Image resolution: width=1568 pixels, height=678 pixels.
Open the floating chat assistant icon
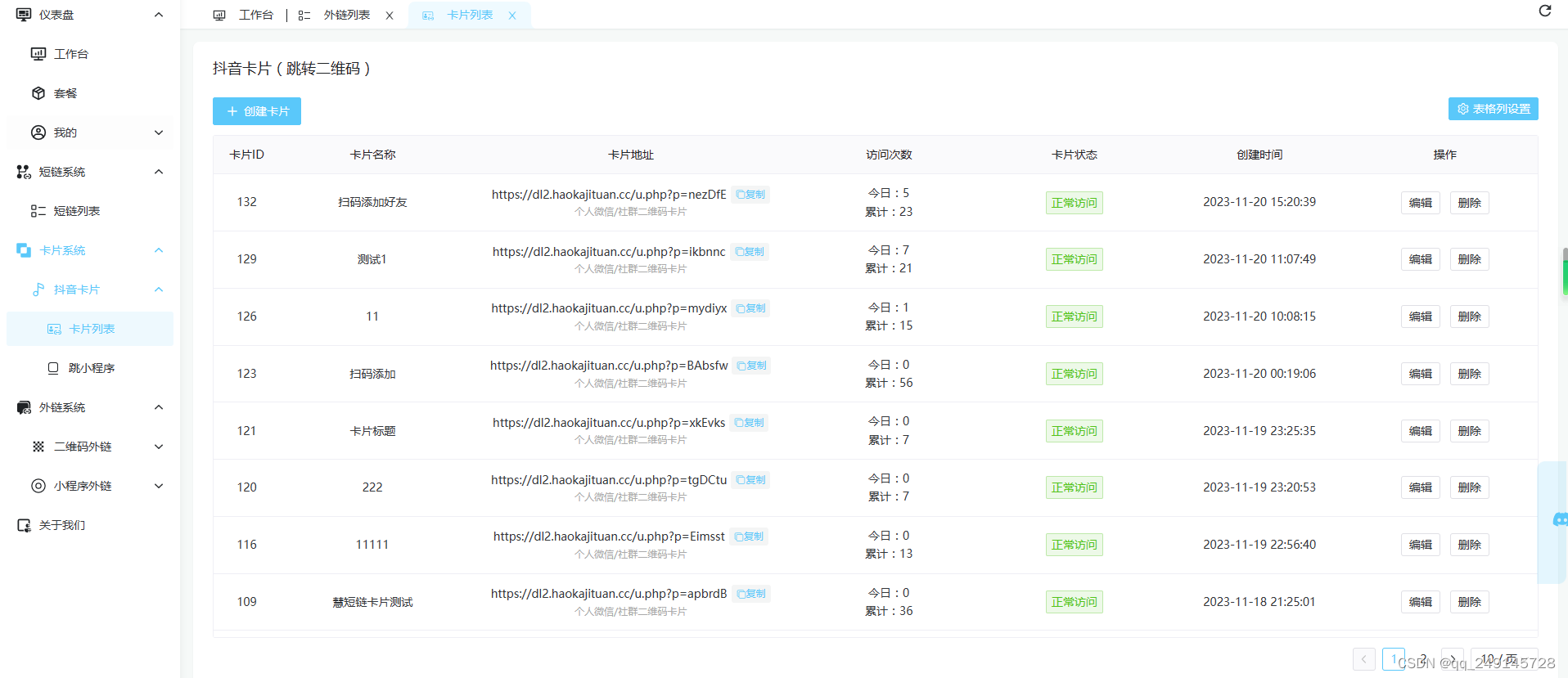point(1560,520)
